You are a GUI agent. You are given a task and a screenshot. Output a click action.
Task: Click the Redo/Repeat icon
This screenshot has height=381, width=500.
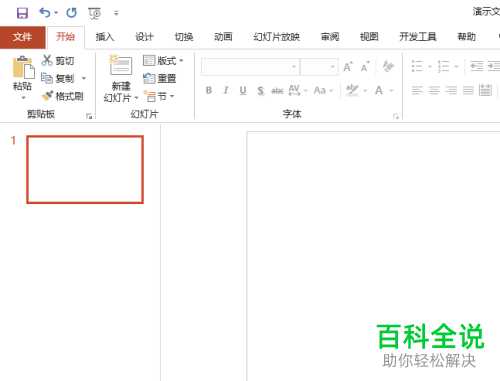tap(71, 13)
